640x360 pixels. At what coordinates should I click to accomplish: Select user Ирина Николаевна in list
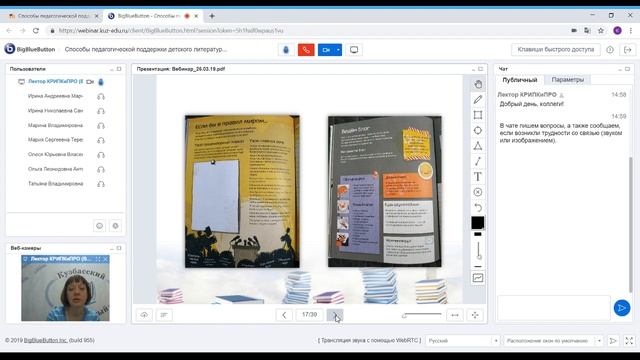pos(56,111)
